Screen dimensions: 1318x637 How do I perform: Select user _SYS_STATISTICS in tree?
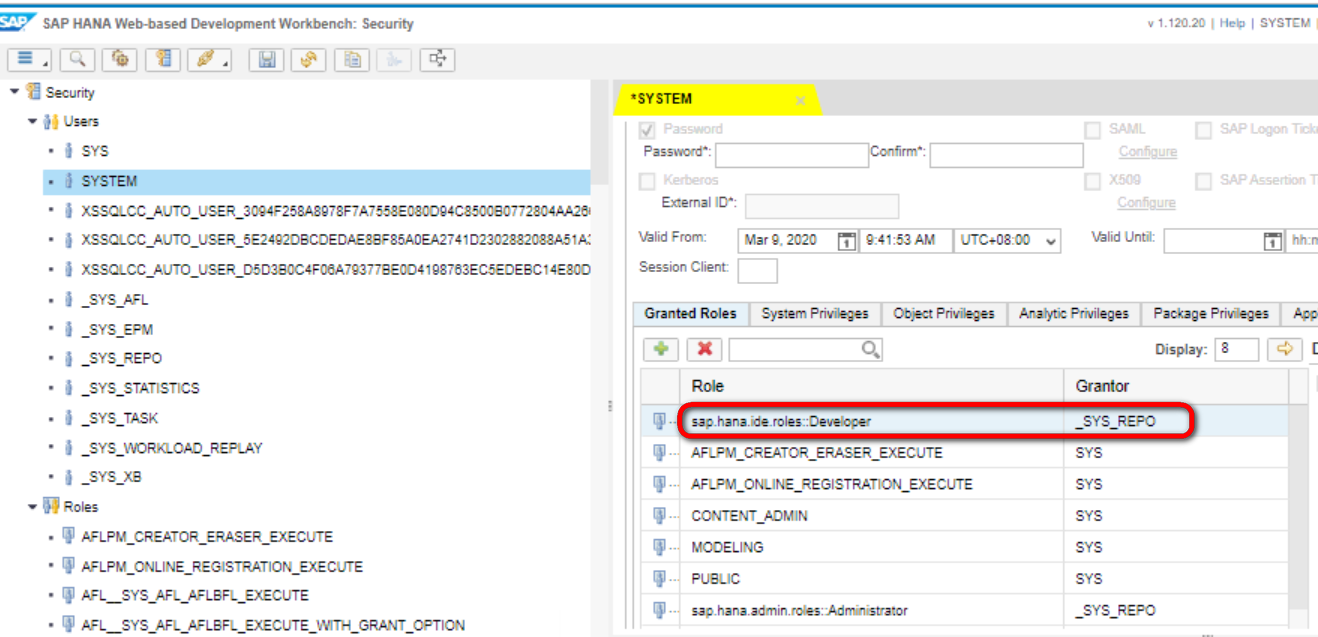coord(140,388)
